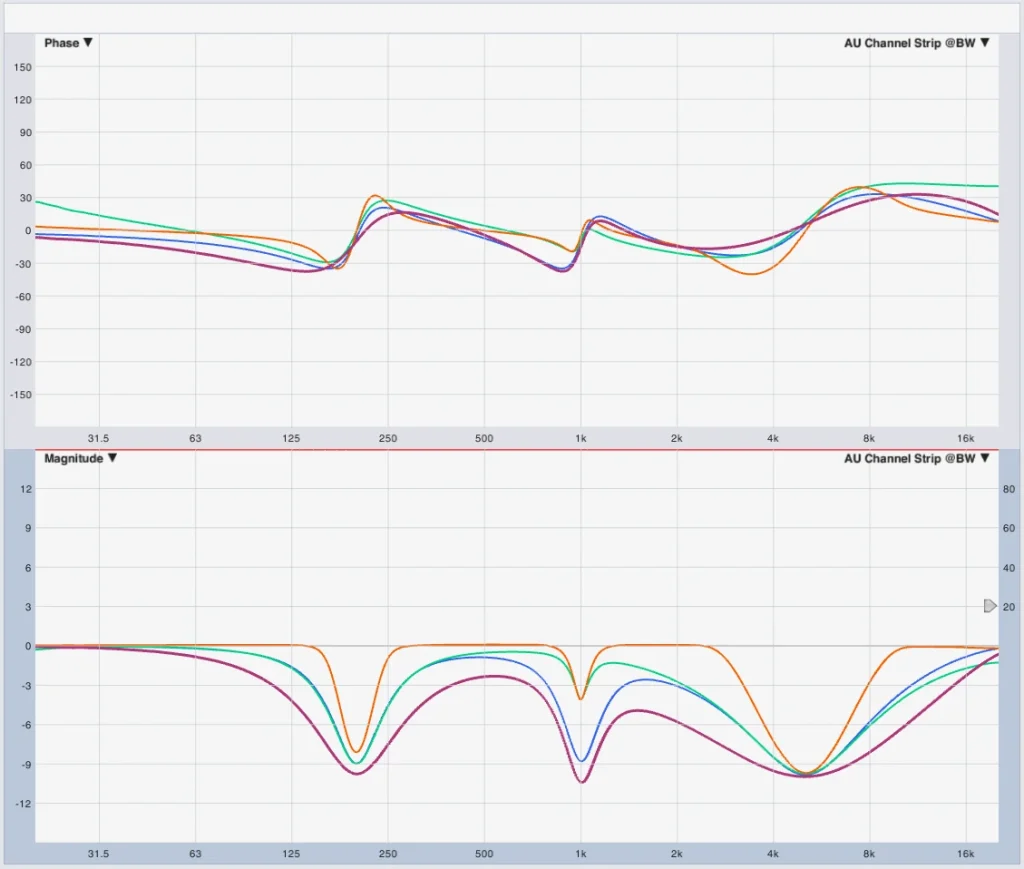
Task: Open the Phase dropdown menu
Action: click(x=68, y=43)
